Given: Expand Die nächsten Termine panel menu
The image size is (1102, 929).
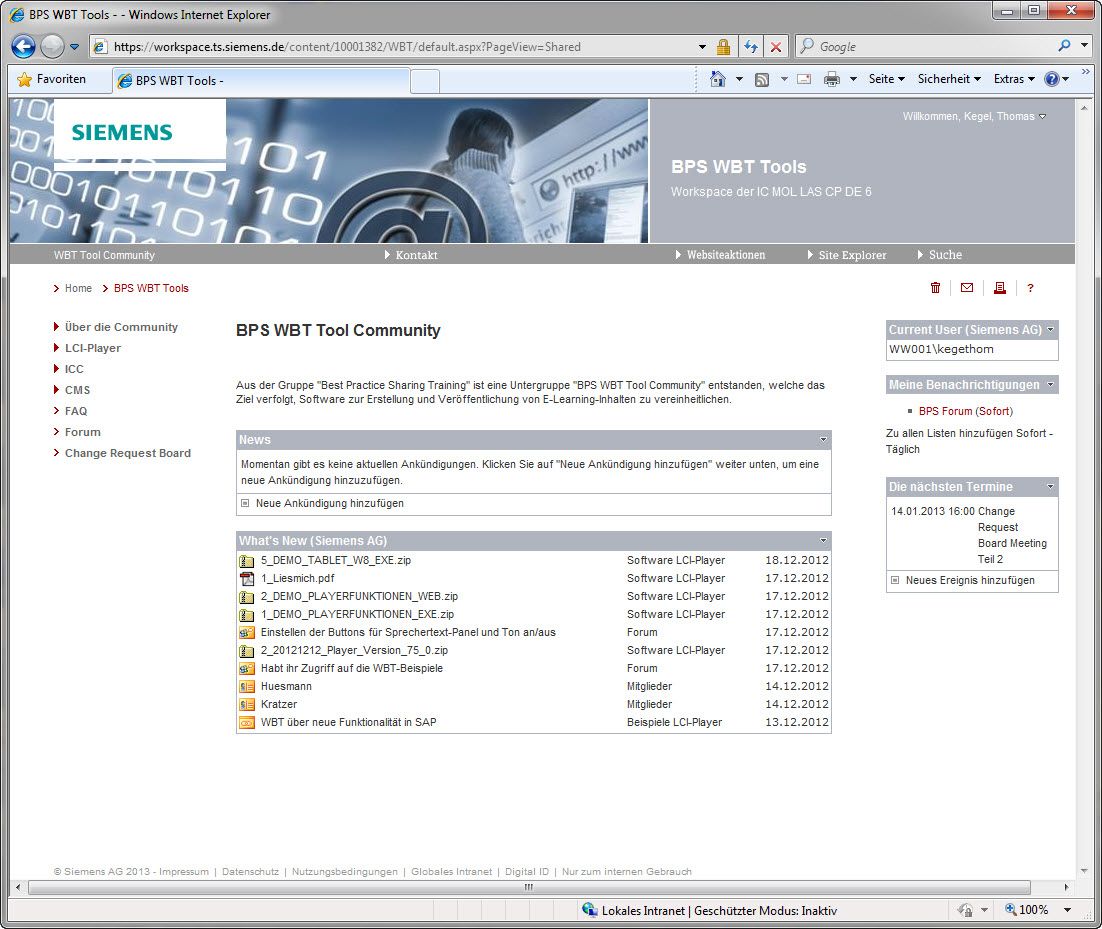Looking at the screenshot, I should click(x=1050, y=487).
